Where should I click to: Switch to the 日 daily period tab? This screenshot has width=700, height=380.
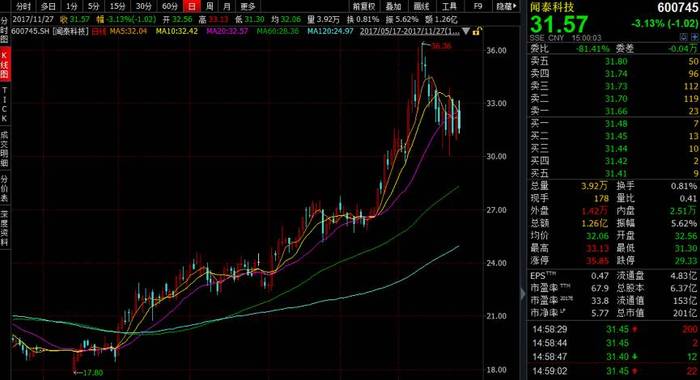click(192, 6)
